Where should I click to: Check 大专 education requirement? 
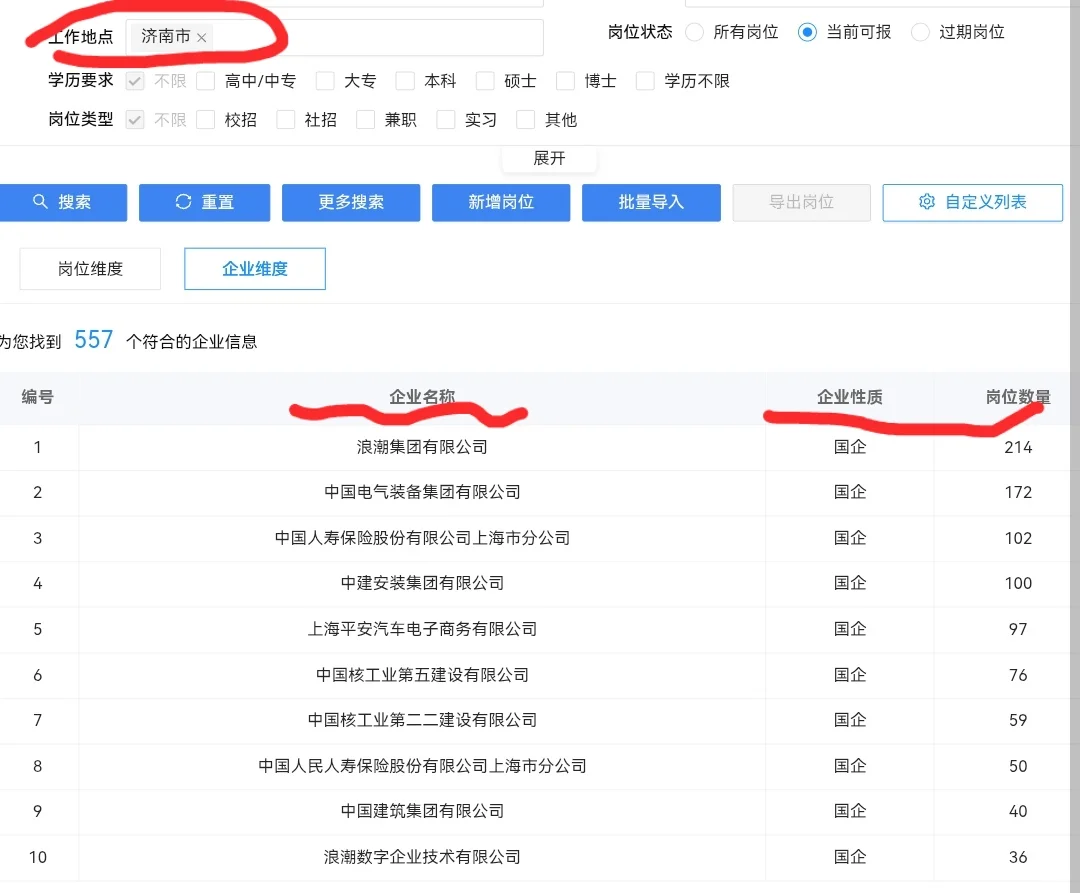(325, 81)
